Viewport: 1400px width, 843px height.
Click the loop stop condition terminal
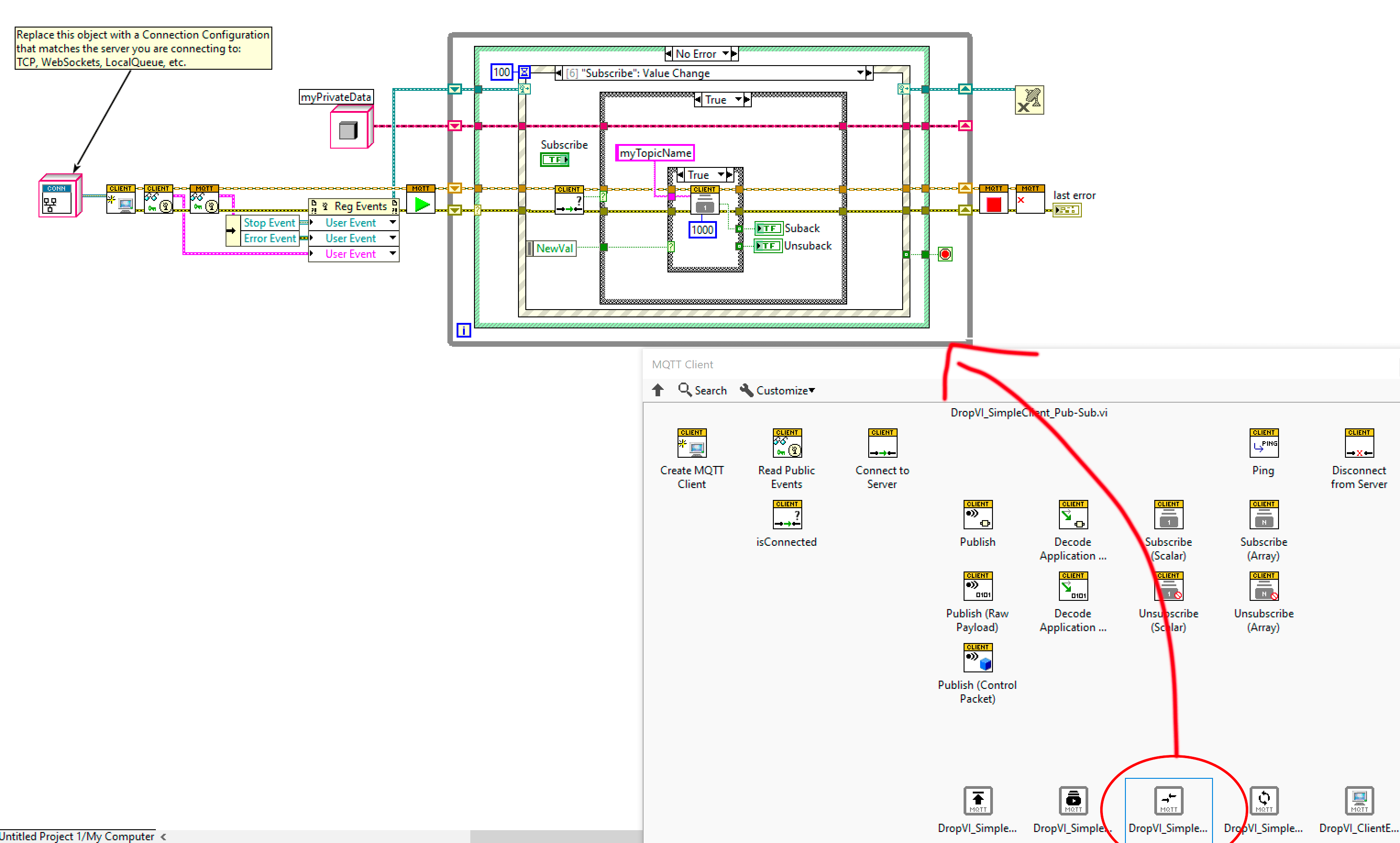[x=945, y=254]
